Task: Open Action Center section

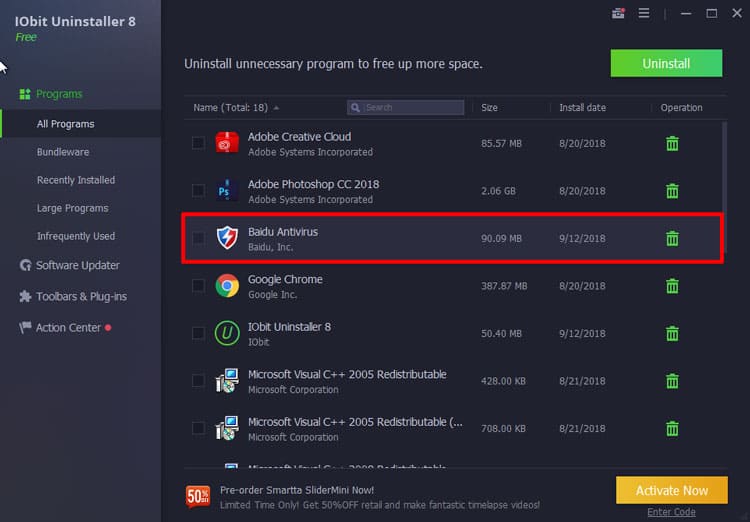Action: 65,328
